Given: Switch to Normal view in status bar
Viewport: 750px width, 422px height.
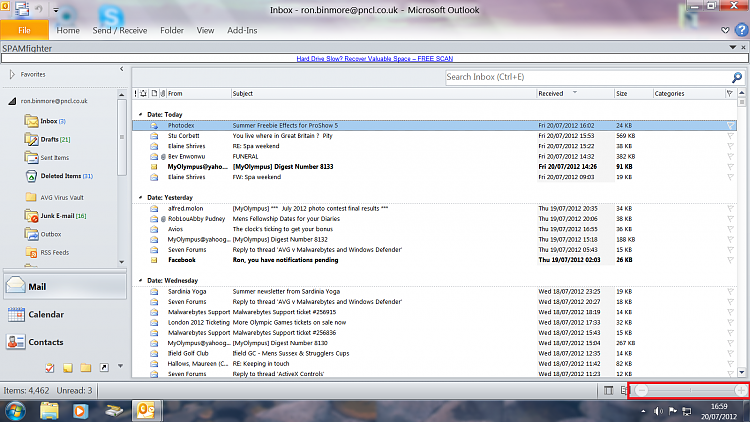Looking at the screenshot, I should (x=608, y=390).
